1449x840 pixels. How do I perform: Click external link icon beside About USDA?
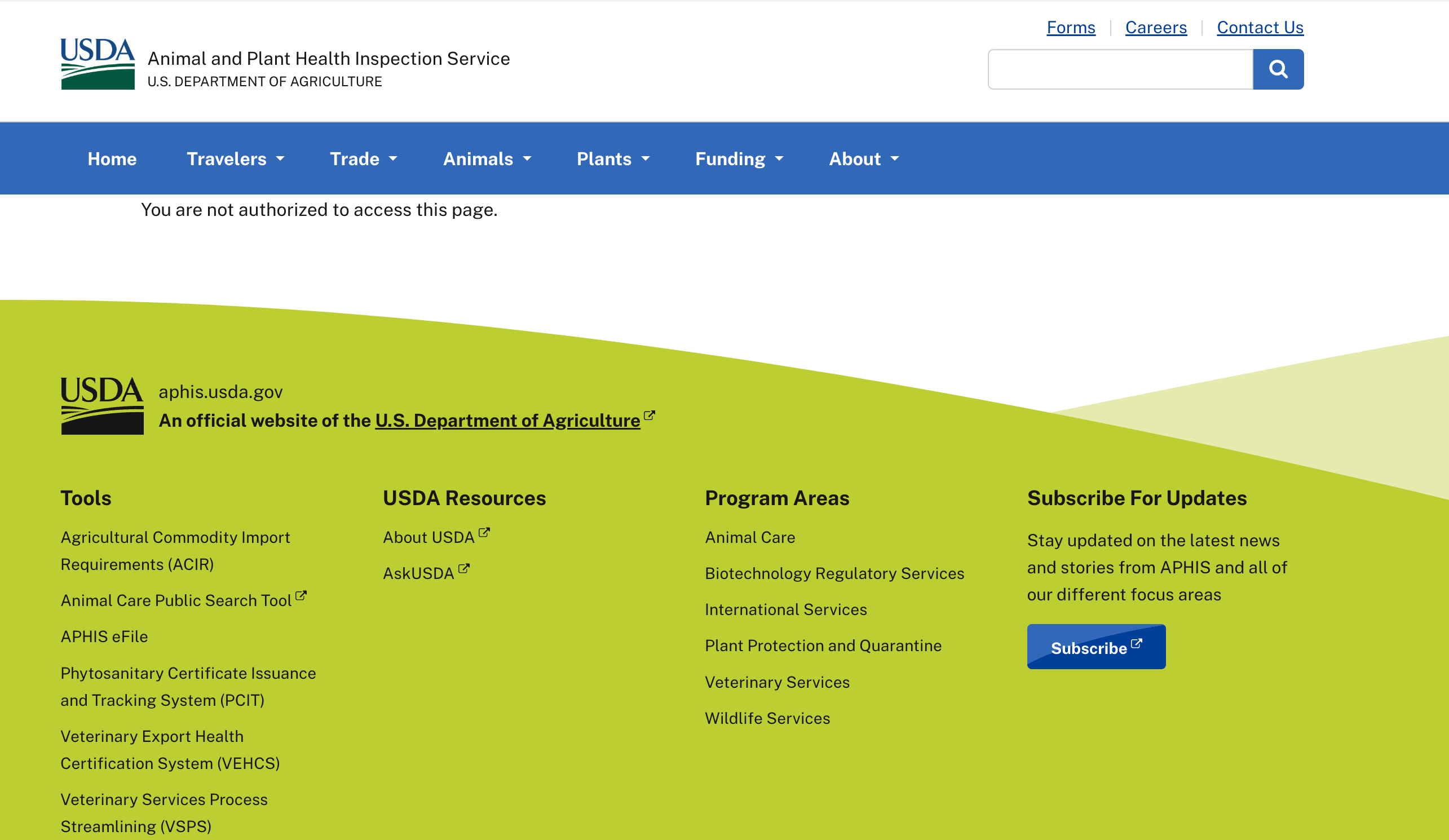point(484,532)
